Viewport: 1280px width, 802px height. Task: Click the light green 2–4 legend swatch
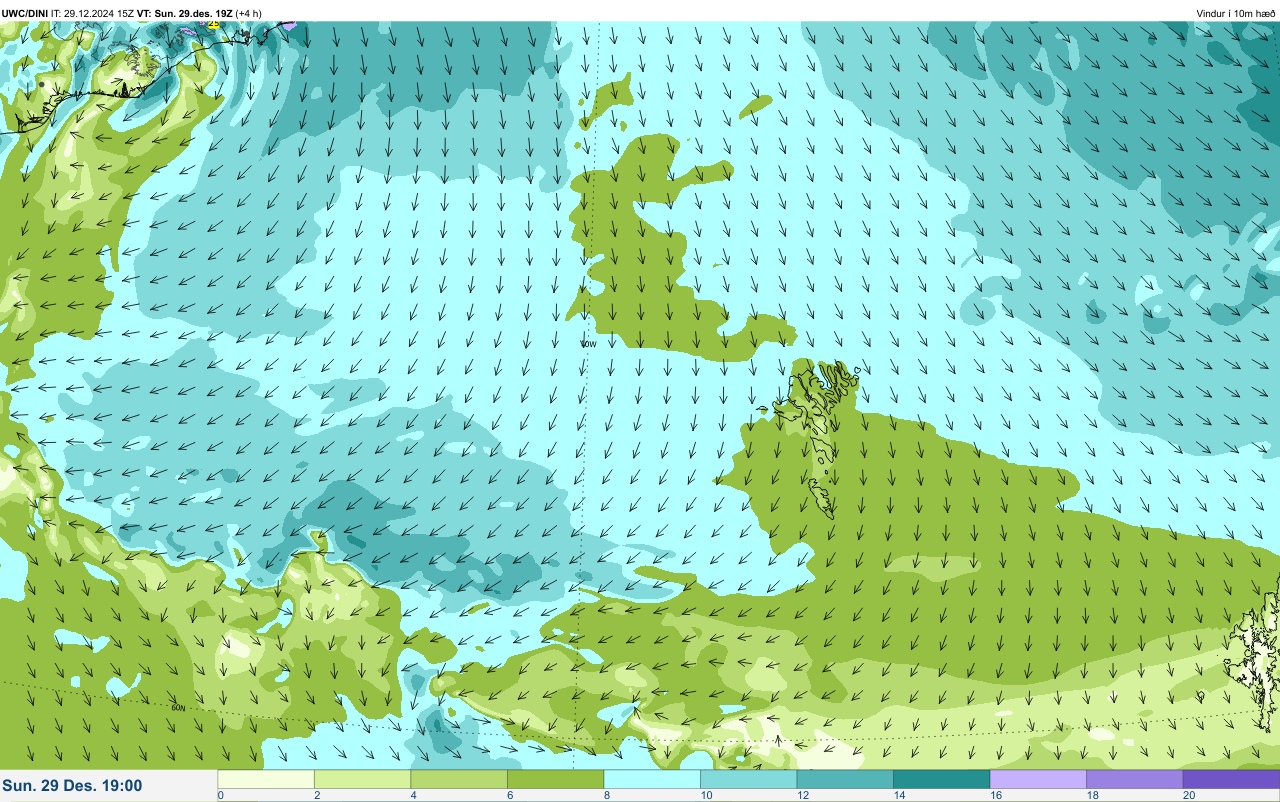362,779
